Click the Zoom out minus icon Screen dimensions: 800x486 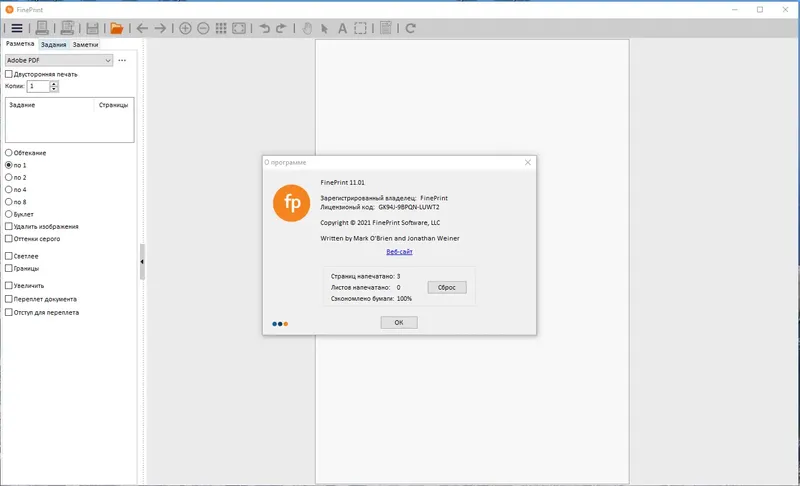203,29
